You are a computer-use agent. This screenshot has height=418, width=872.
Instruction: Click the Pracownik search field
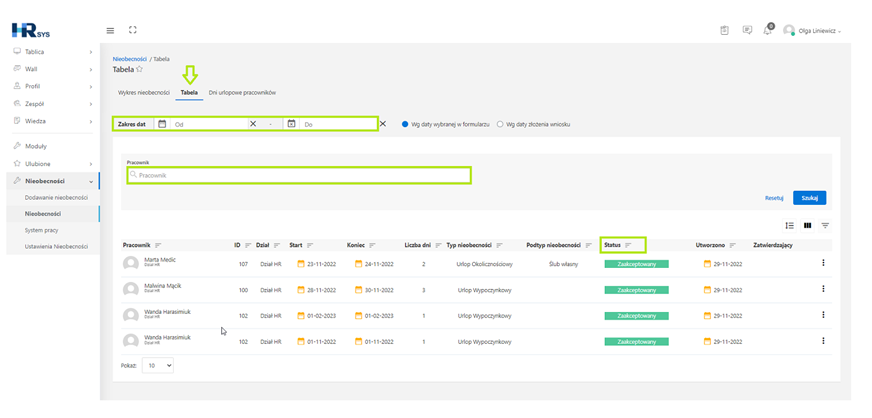pos(299,175)
